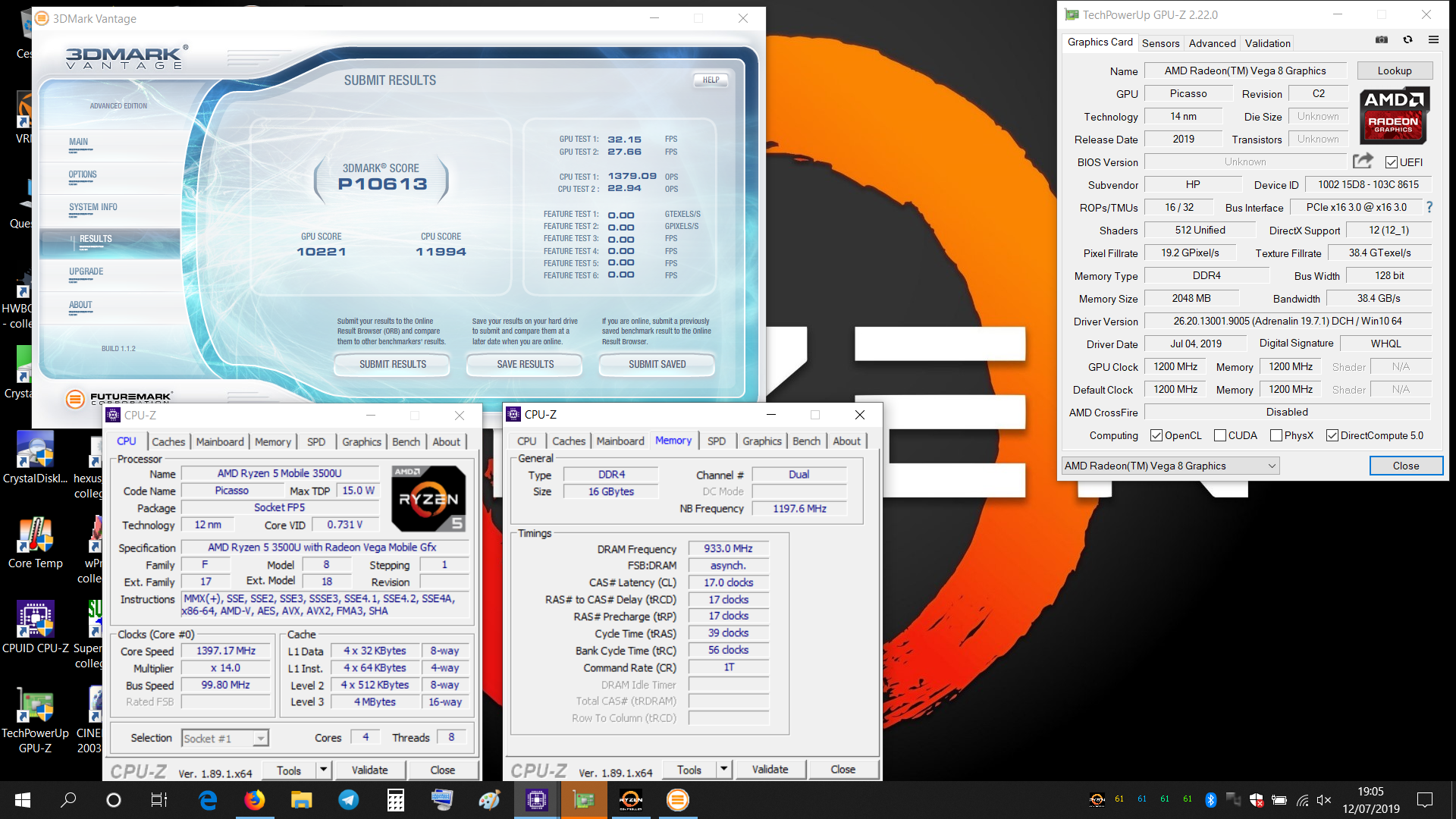This screenshot has height=819, width=1456.
Task: Switch to GPU-Z Validation tab
Action: (1267, 43)
